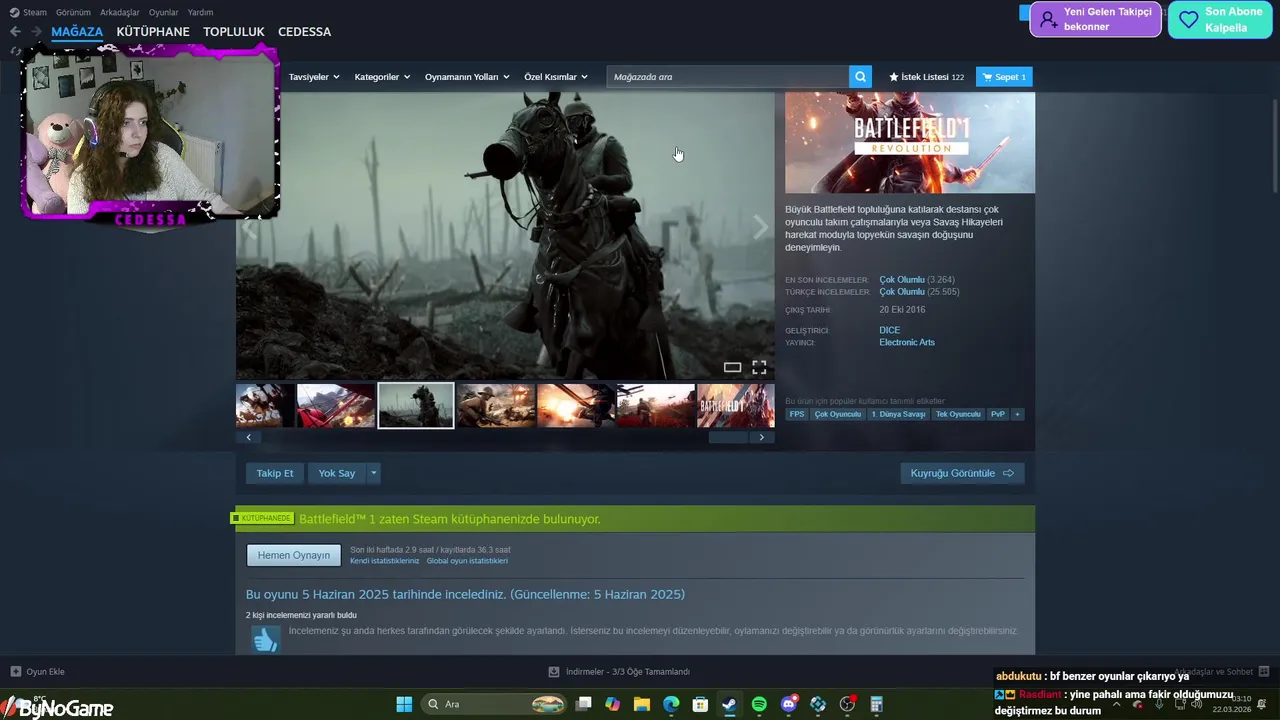Switch to Steam on the taskbar
Screen dimensions: 1280x720
730,704
